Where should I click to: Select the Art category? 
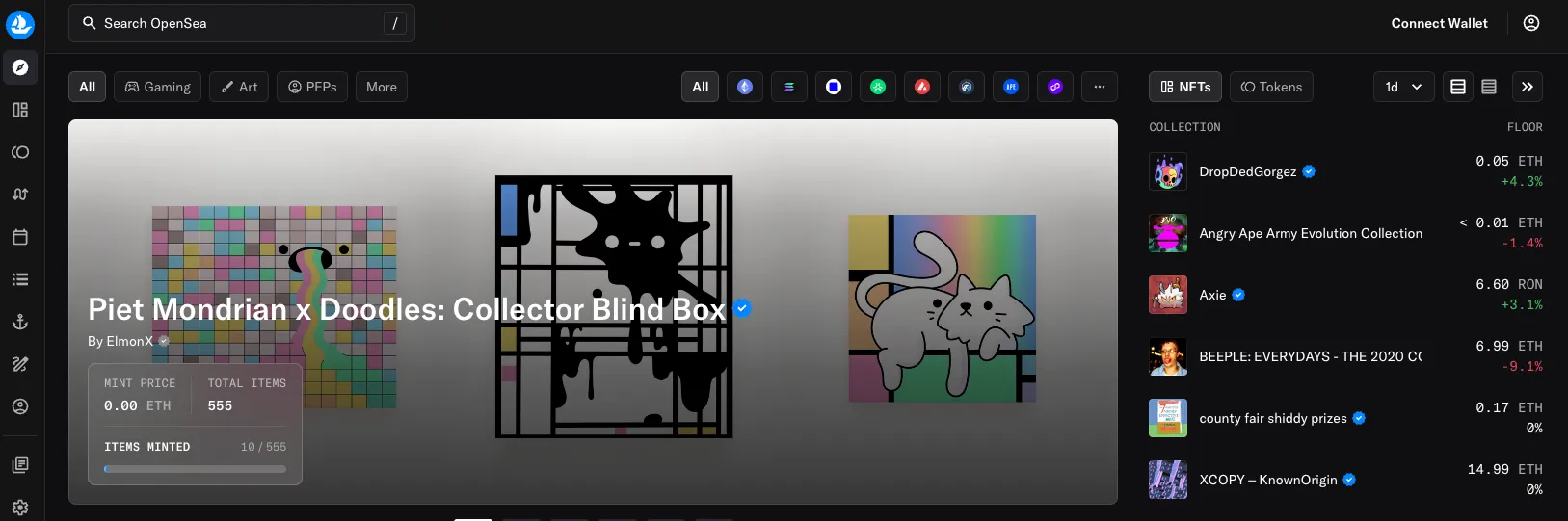click(x=239, y=87)
